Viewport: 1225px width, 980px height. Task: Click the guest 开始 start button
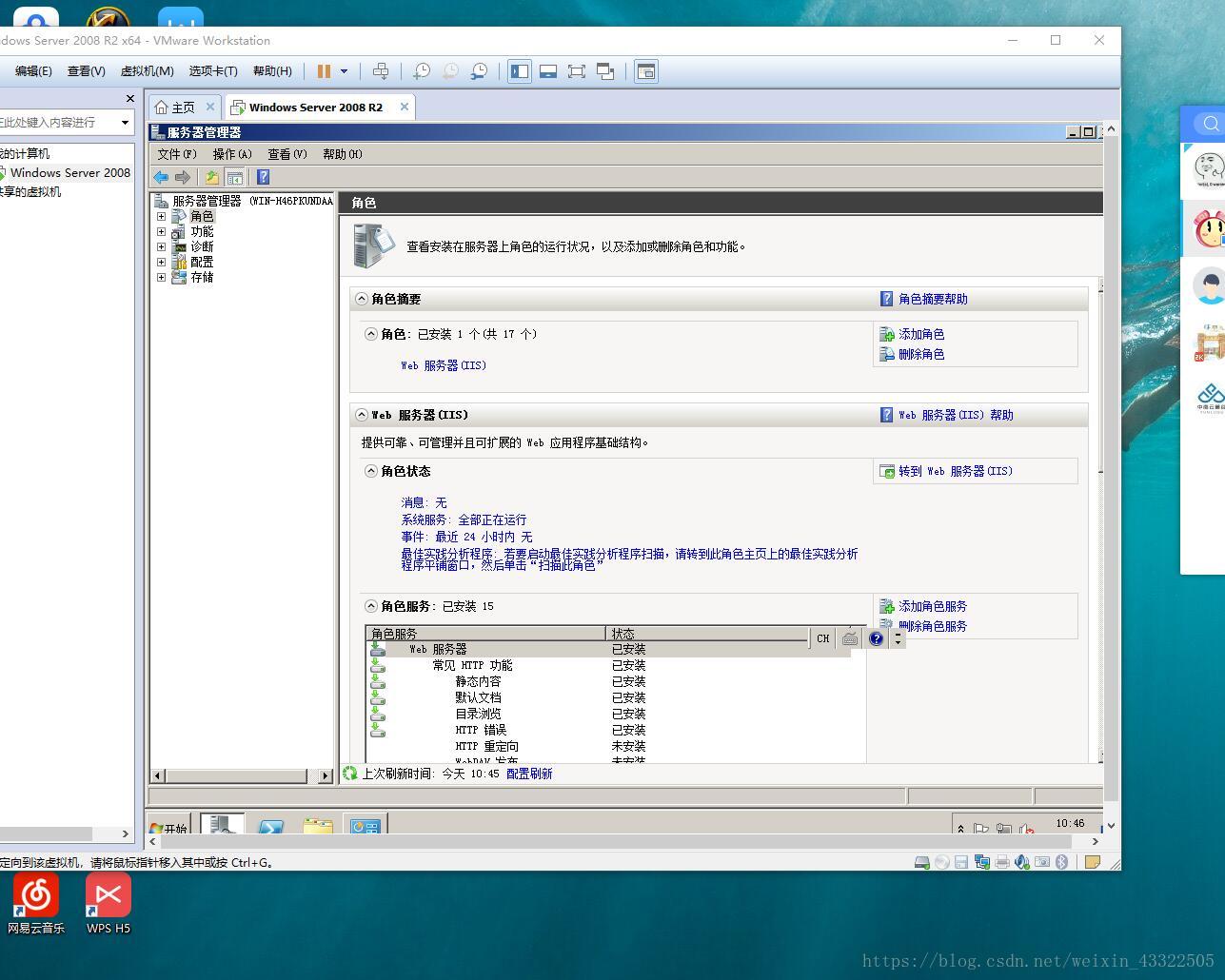click(x=169, y=825)
